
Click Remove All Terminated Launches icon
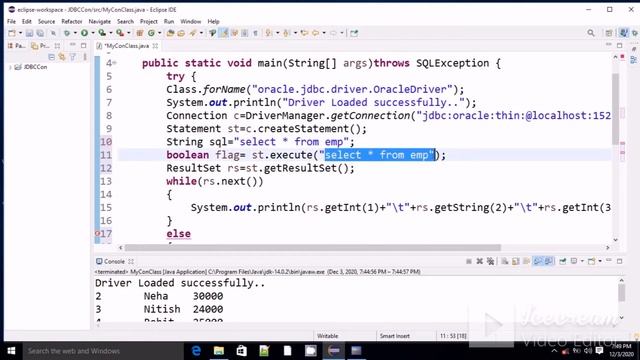(x=490, y=261)
